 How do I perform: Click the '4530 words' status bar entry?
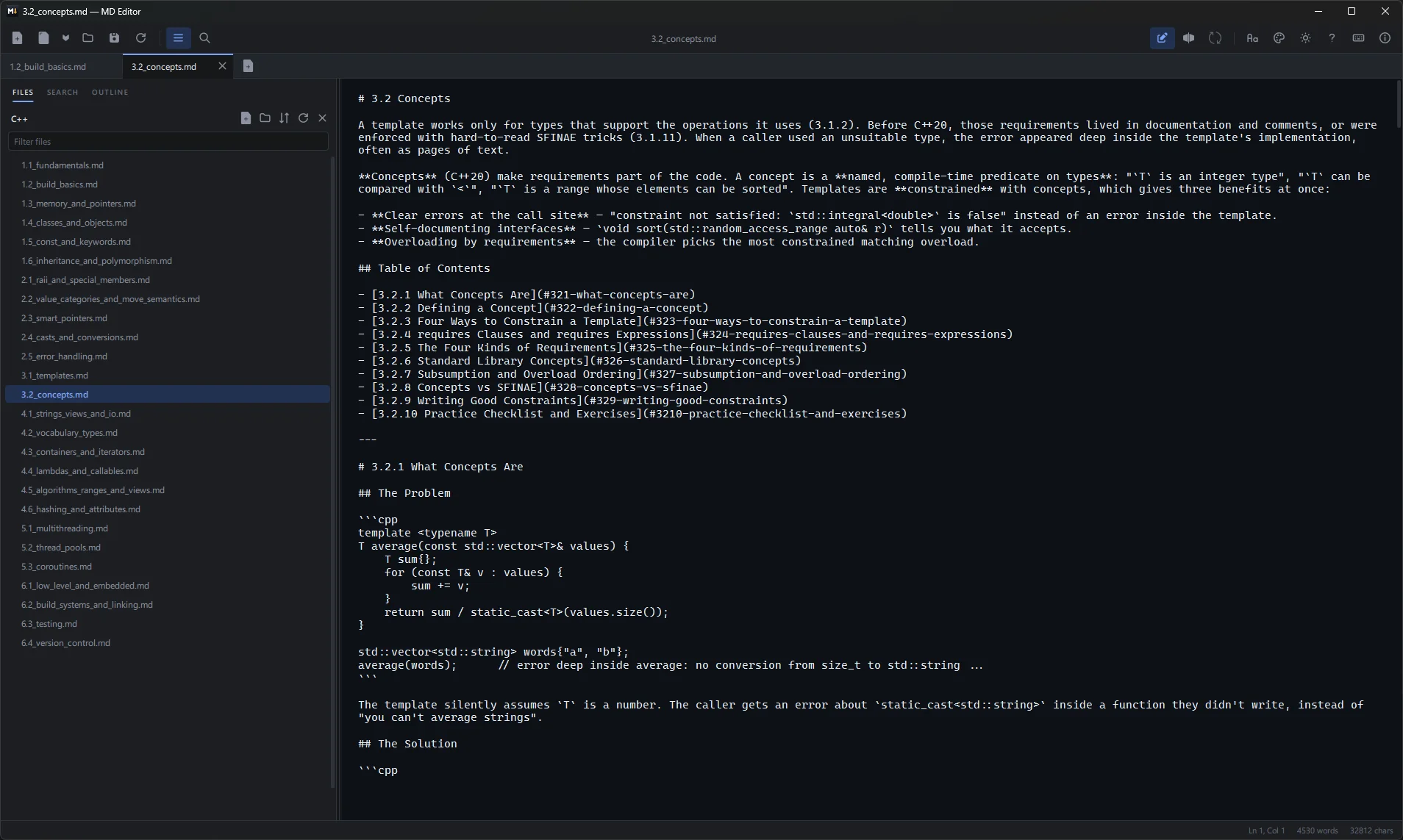1317,831
